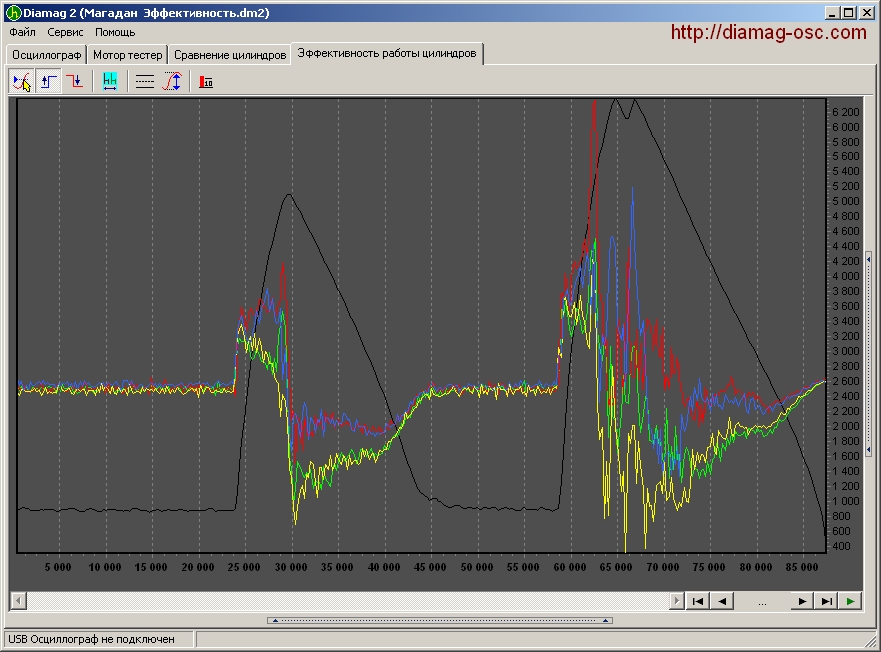Click the horizontal dashed lines icon
Screen dimensions: 881x652
(144, 82)
